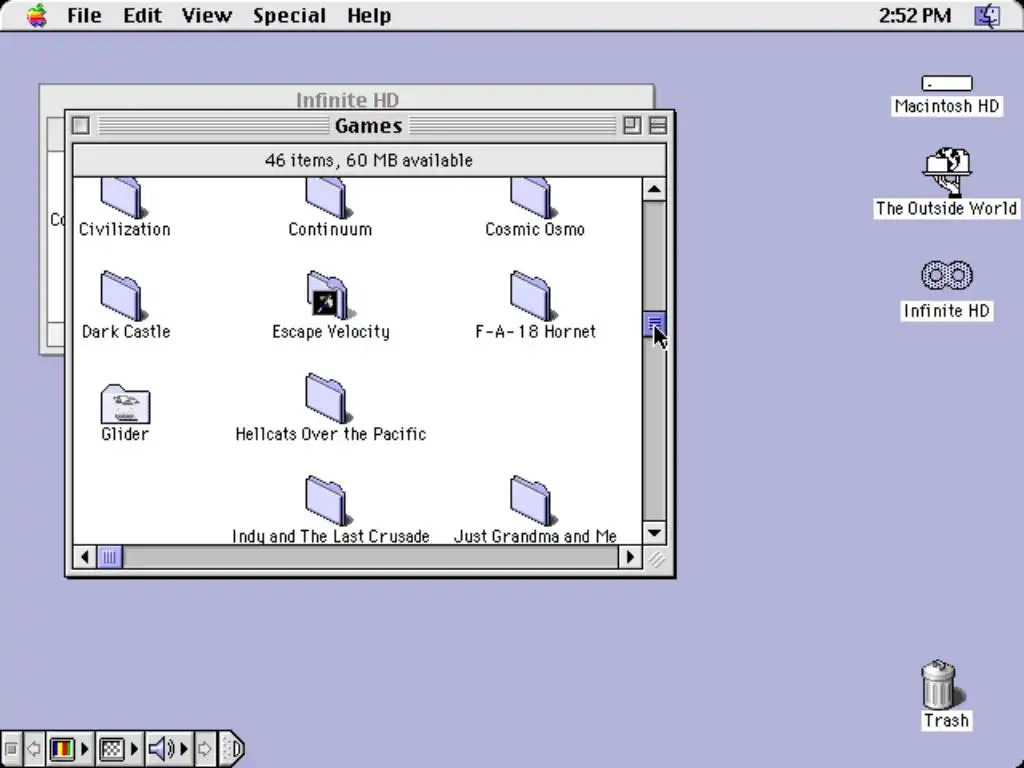Select the Continuum folder icon
This screenshot has height=768, width=1024.
327,198
